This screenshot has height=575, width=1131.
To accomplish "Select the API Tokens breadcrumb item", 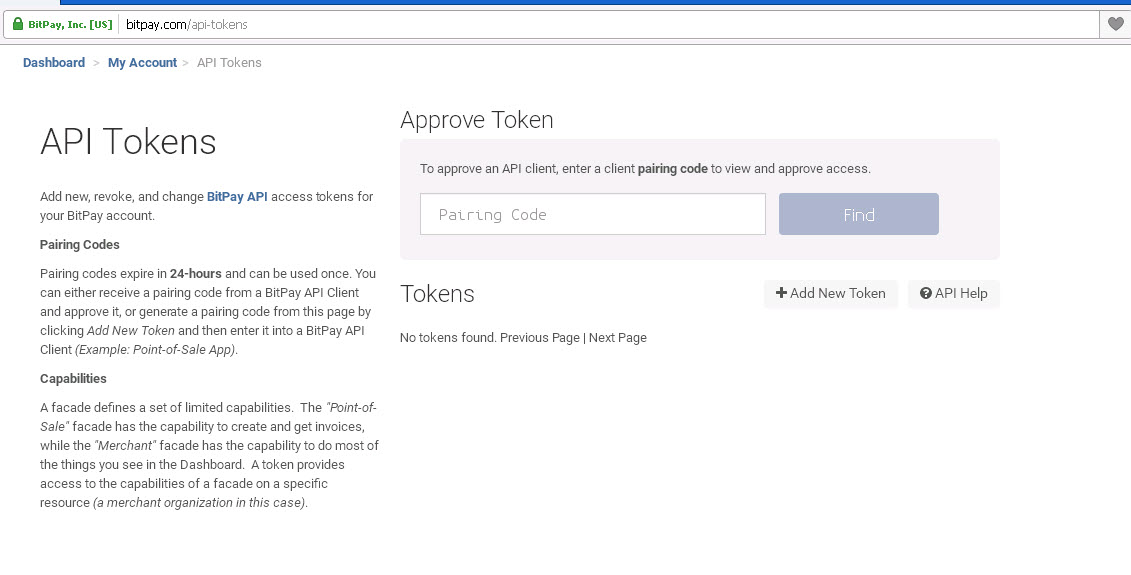I will 229,62.
